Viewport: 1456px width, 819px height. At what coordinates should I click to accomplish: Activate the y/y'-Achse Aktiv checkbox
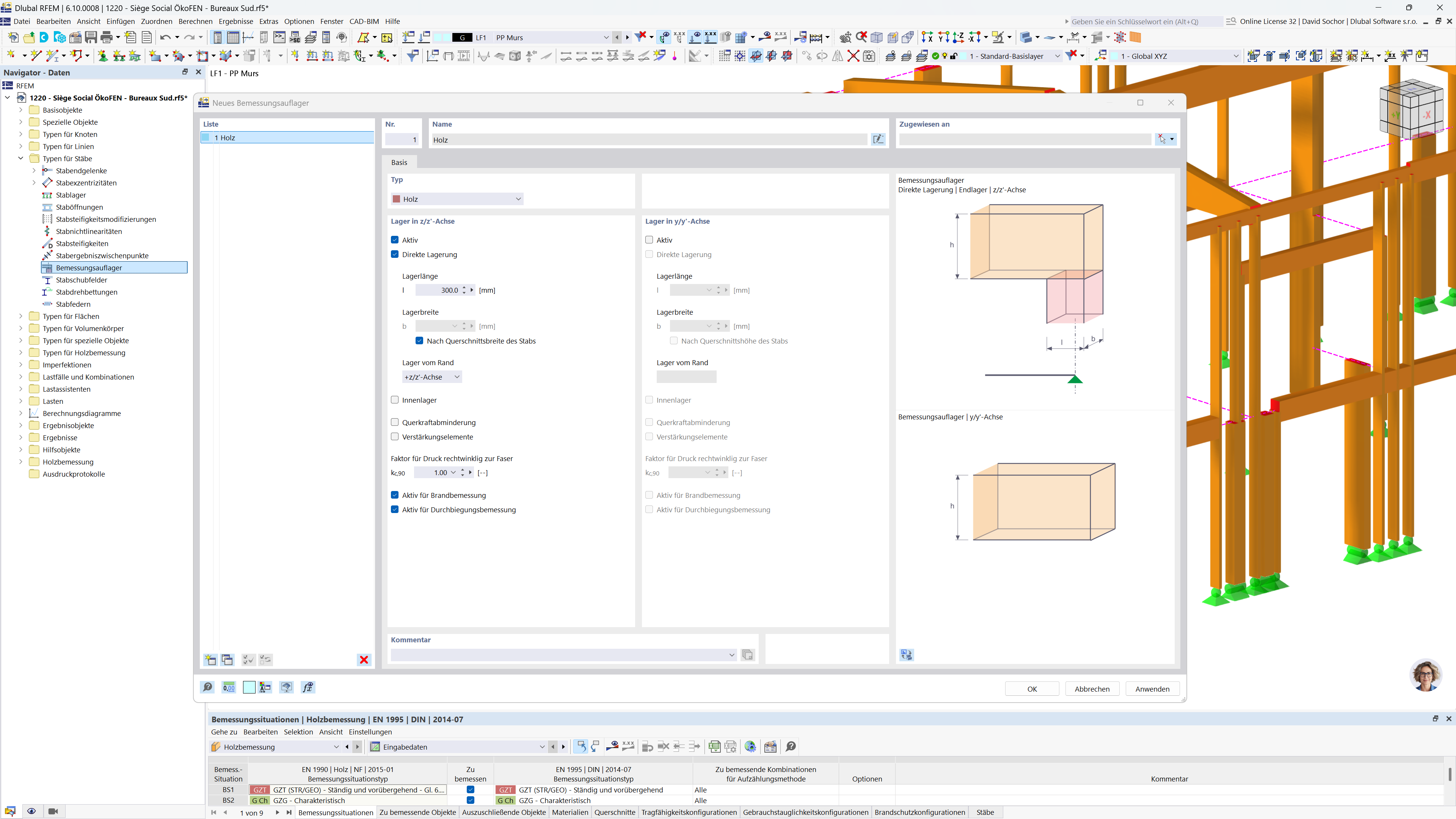[649, 240]
